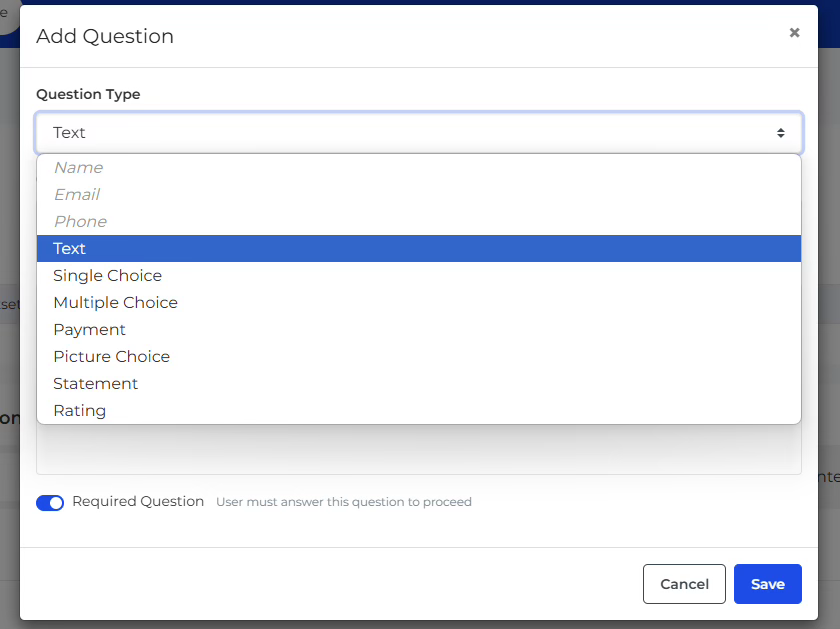Click the Question Type field label

[88, 94]
